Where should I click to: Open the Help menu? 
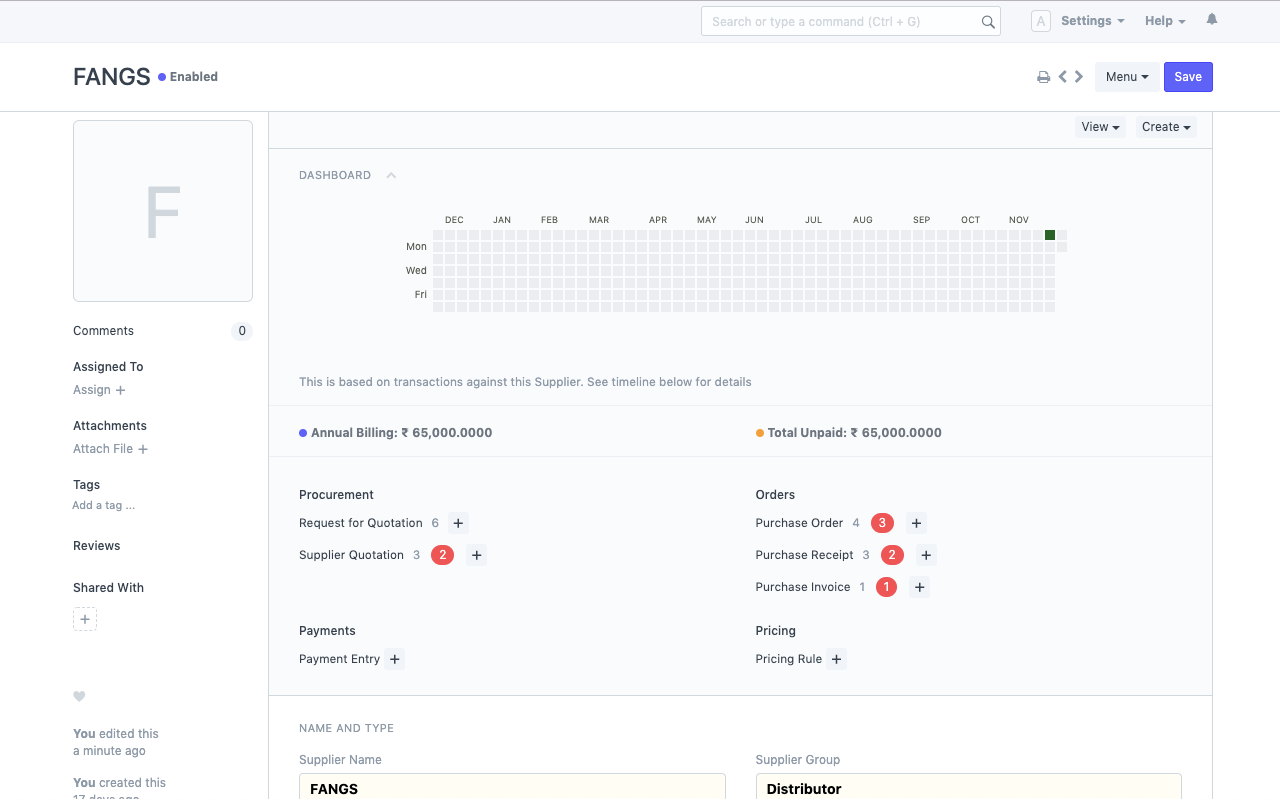tap(1165, 21)
